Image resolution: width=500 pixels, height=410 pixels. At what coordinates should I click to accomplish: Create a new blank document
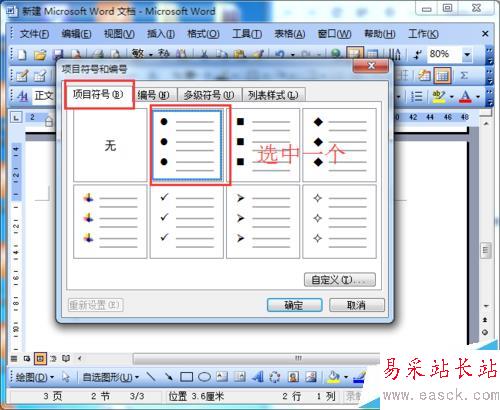click(22, 55)
